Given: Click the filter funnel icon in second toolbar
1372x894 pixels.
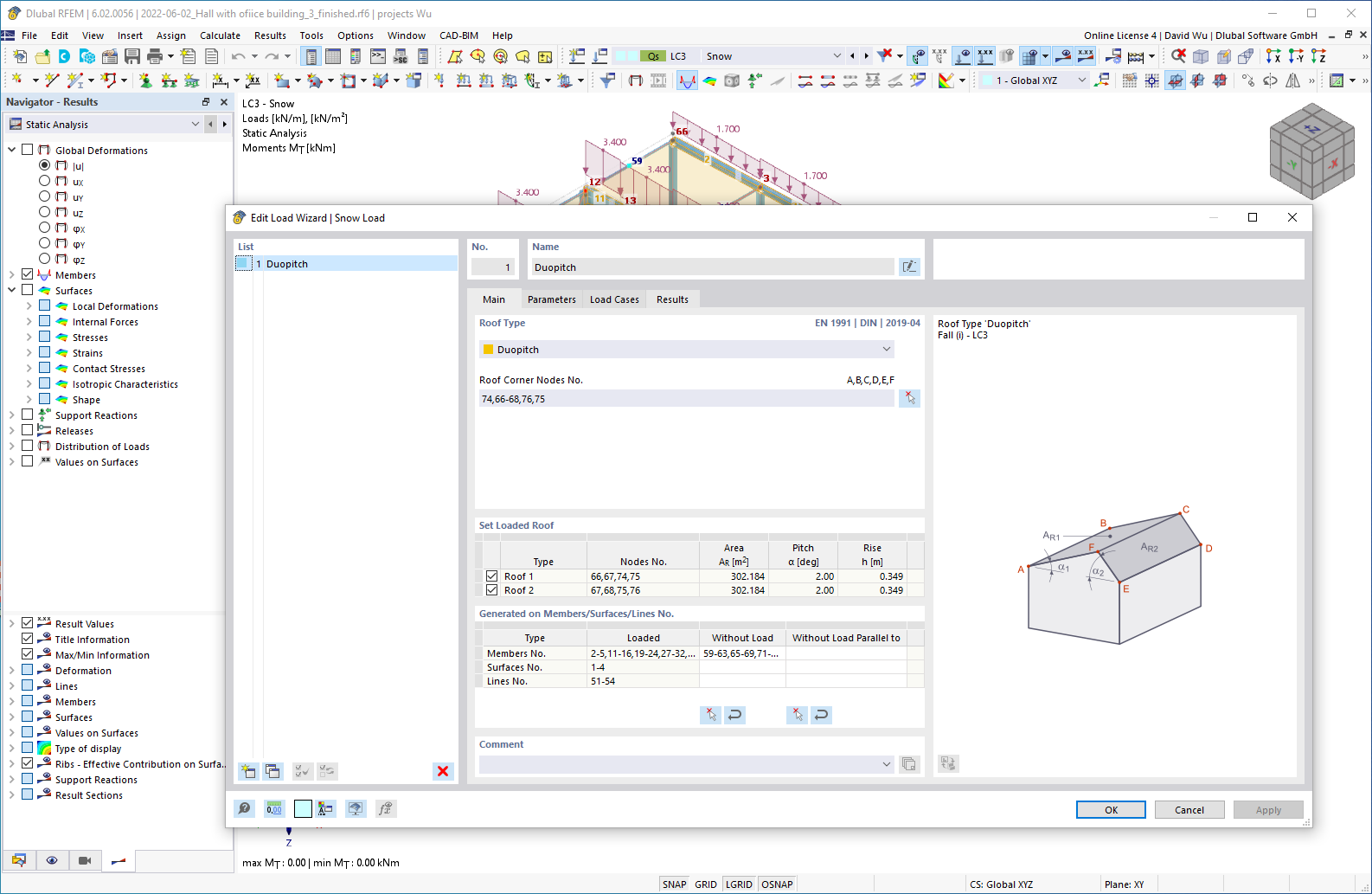Looking at the screenshot, I should pyautogui.click(x=608, y=80).
